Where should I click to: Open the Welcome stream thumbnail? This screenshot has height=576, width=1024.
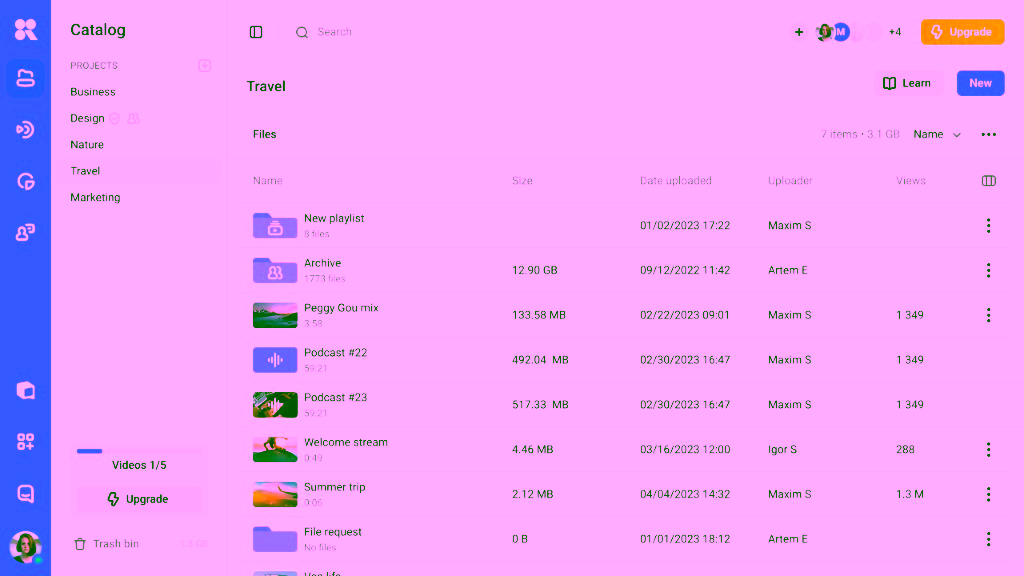pyautogui.click(x=275, y=449)
